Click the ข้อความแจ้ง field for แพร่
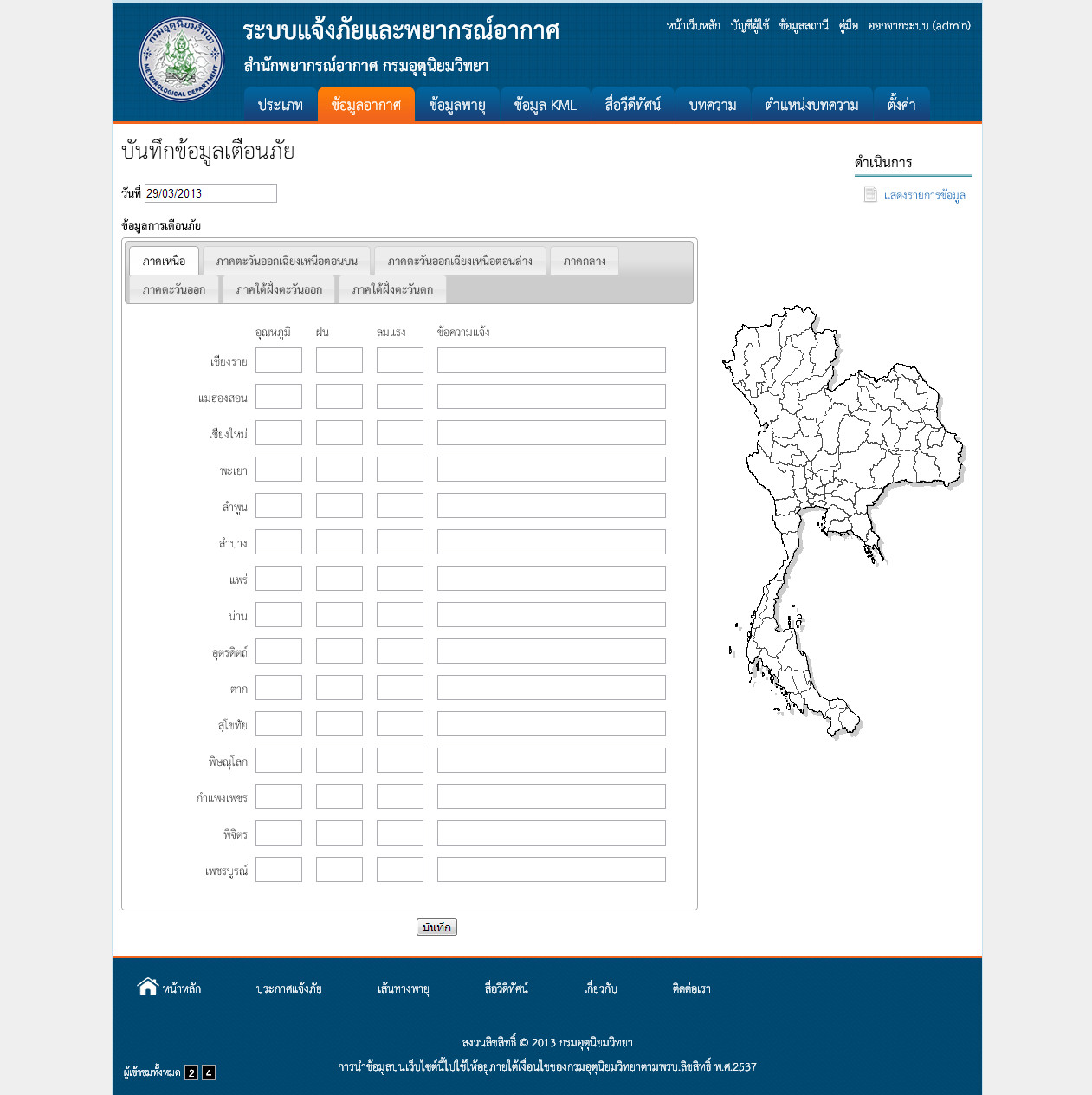This screenshot has width=1092, height=1095. click(x=552, y=579)
